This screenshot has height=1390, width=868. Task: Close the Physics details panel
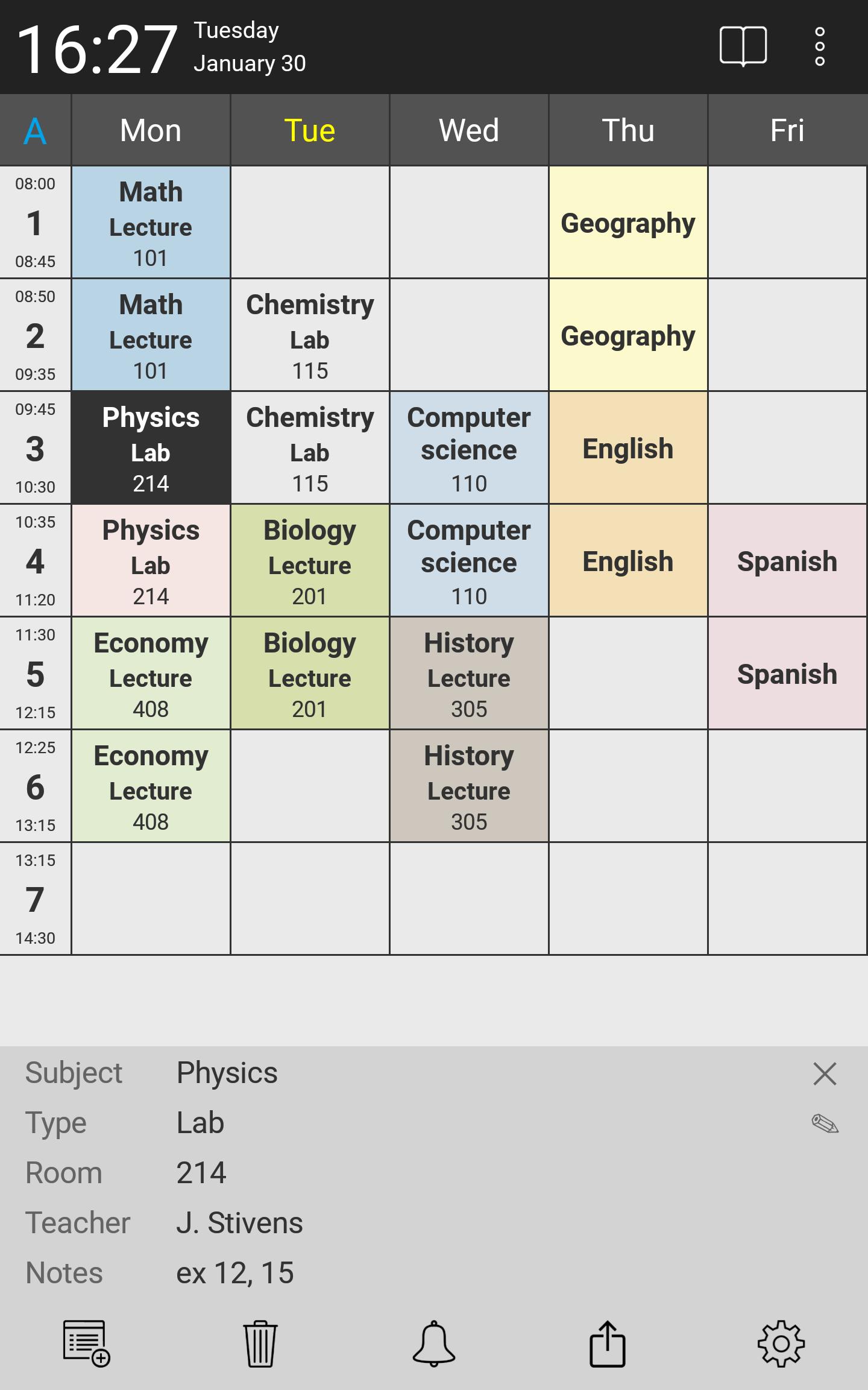[x=825, y=1074]
